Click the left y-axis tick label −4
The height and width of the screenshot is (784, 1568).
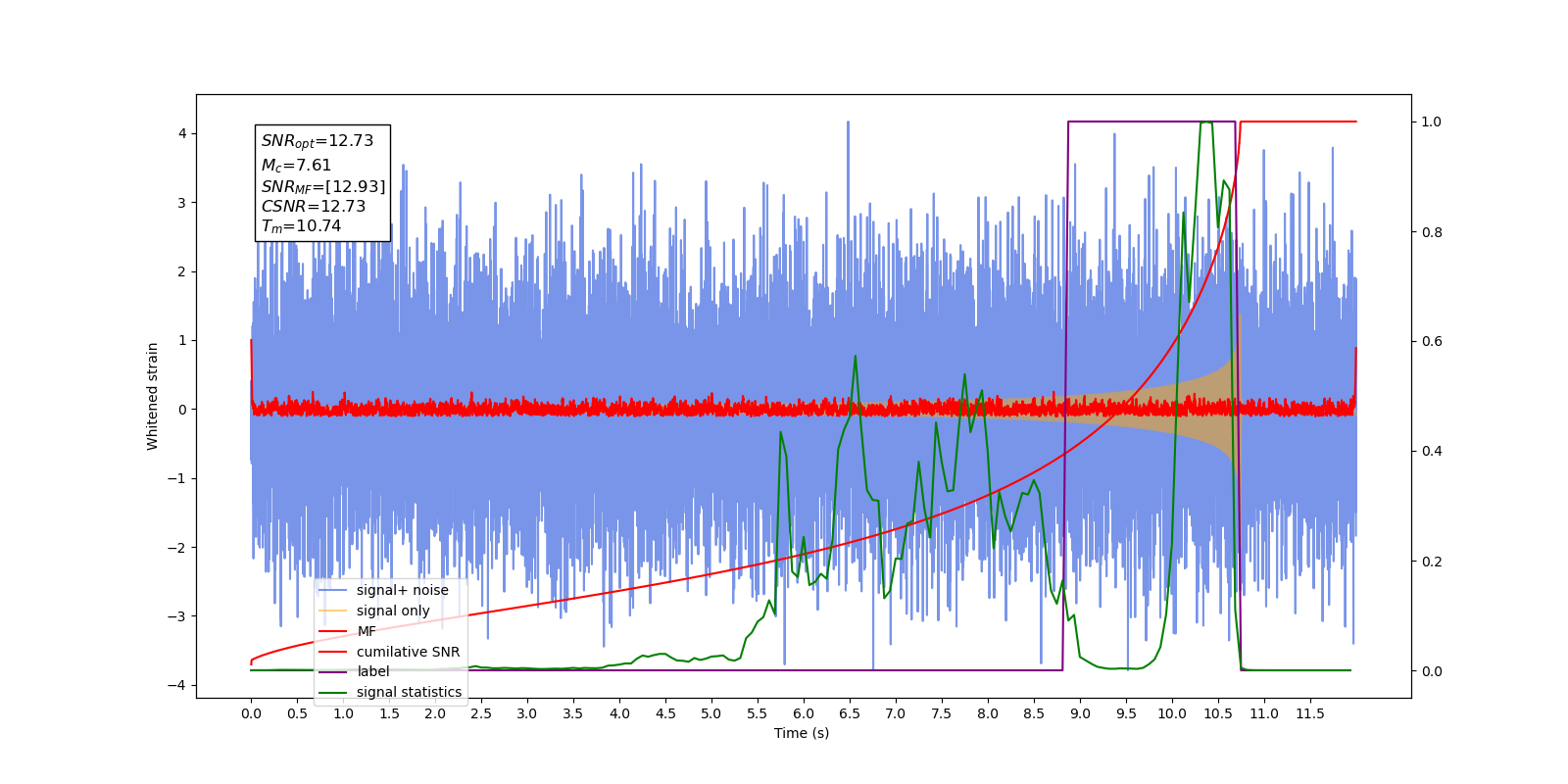pyautogui.click(x=177, y=685)
